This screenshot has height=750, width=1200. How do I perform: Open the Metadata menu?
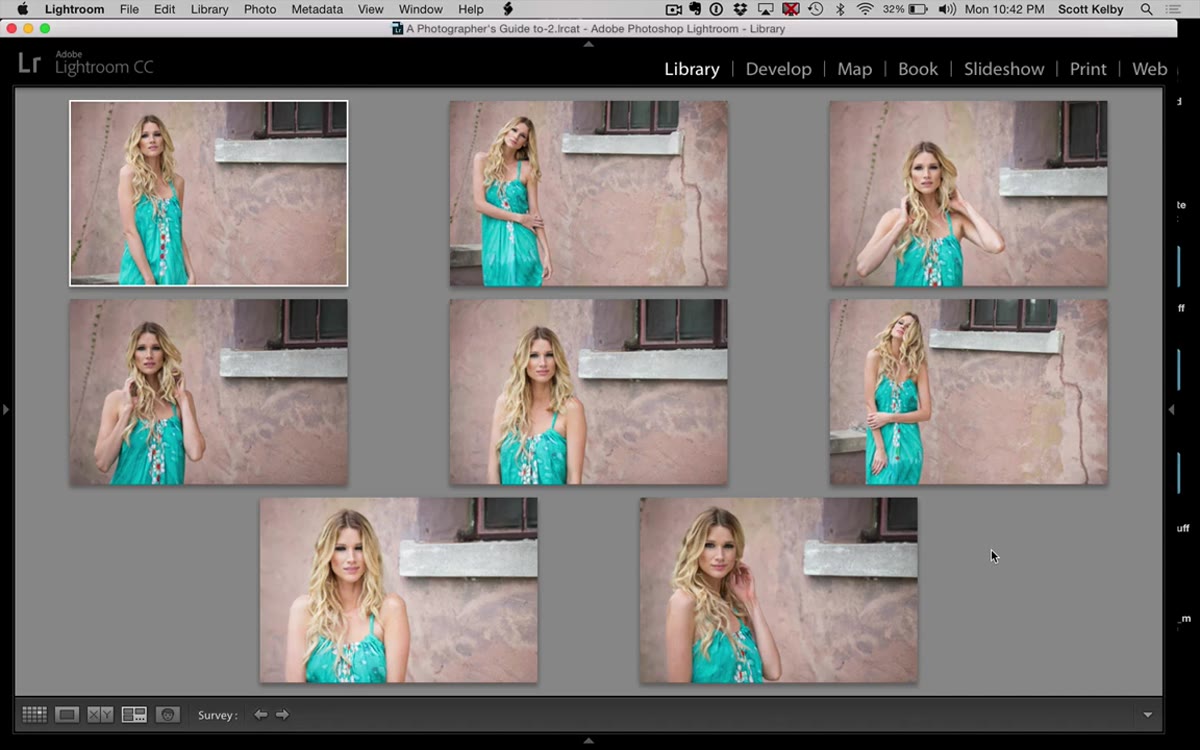tap(317, 9)
